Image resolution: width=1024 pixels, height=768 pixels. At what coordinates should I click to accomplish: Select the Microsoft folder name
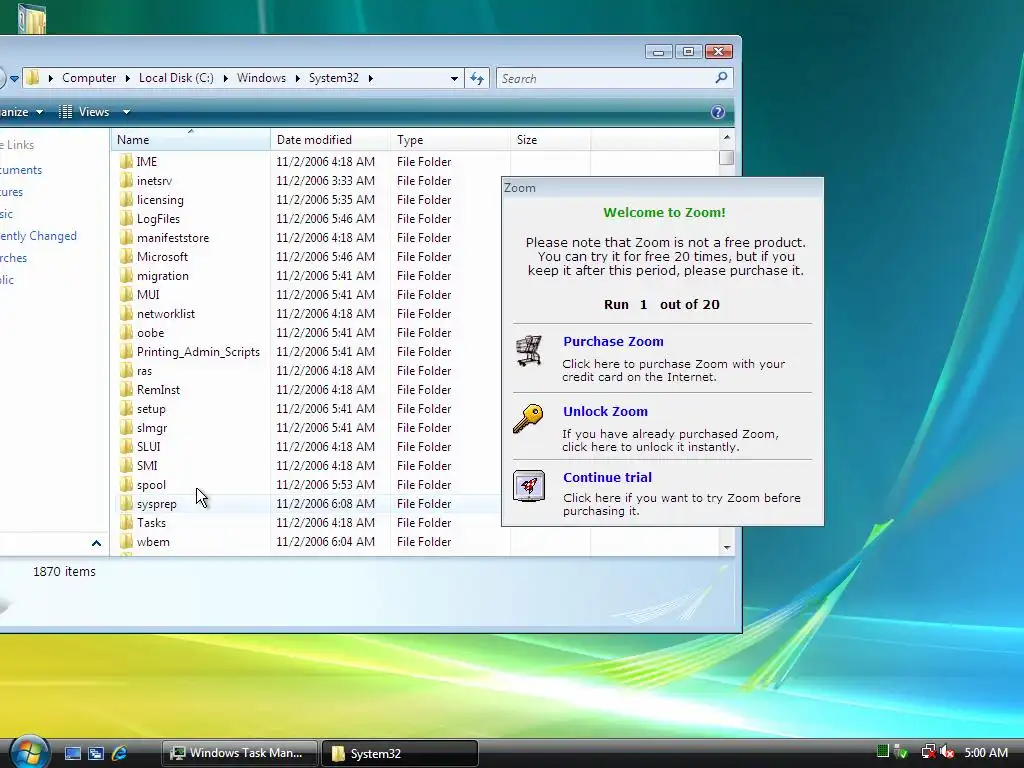[x=162, y=257]
